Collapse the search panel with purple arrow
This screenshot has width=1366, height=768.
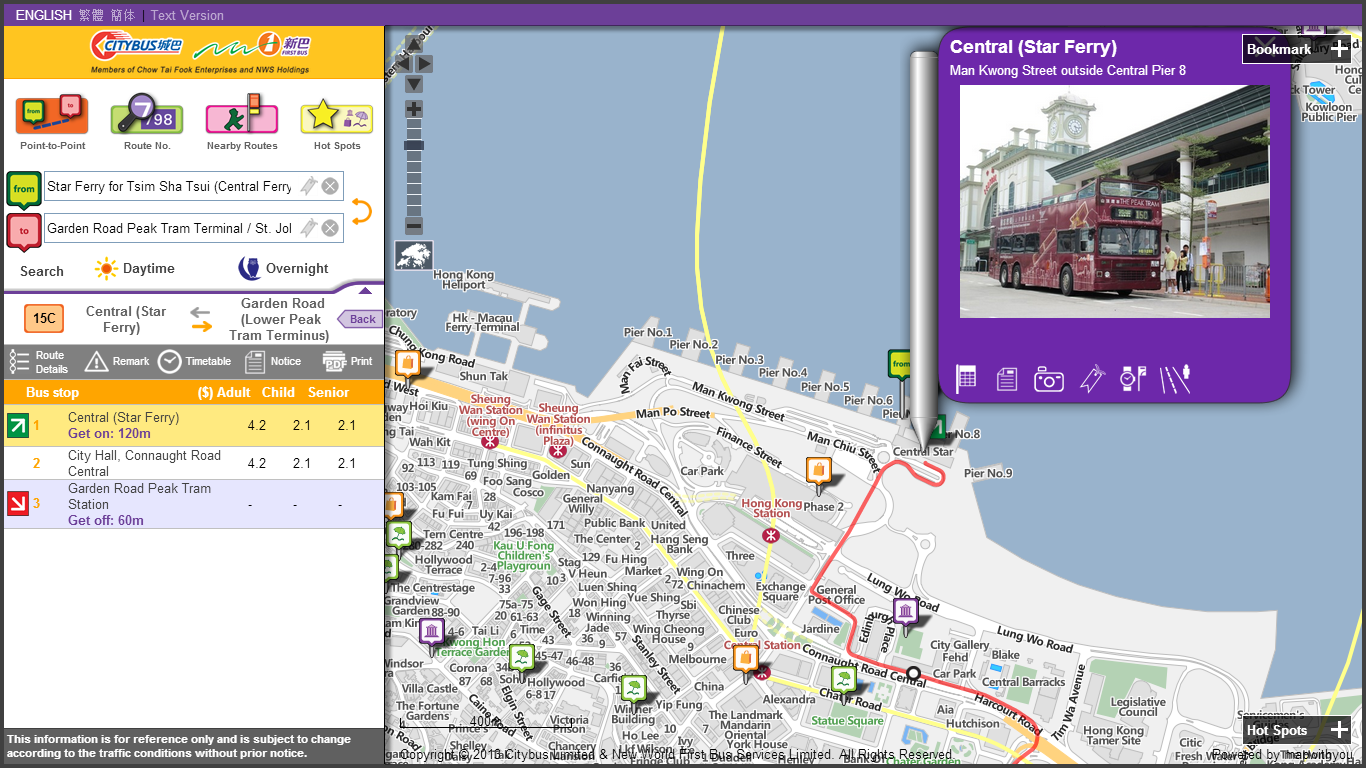tap(365, 291)
